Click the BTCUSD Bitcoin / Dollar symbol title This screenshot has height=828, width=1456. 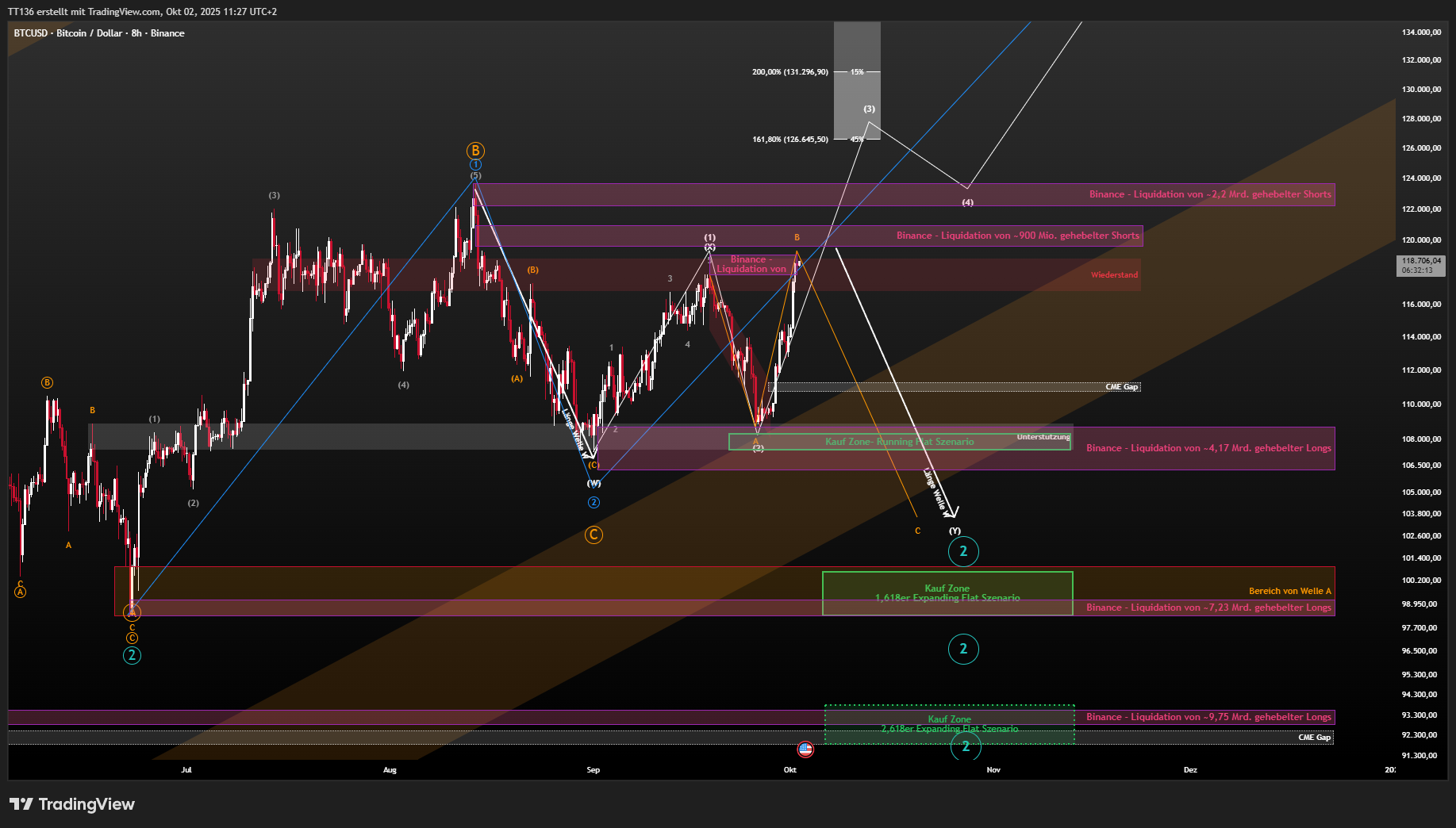pos(99,33)
